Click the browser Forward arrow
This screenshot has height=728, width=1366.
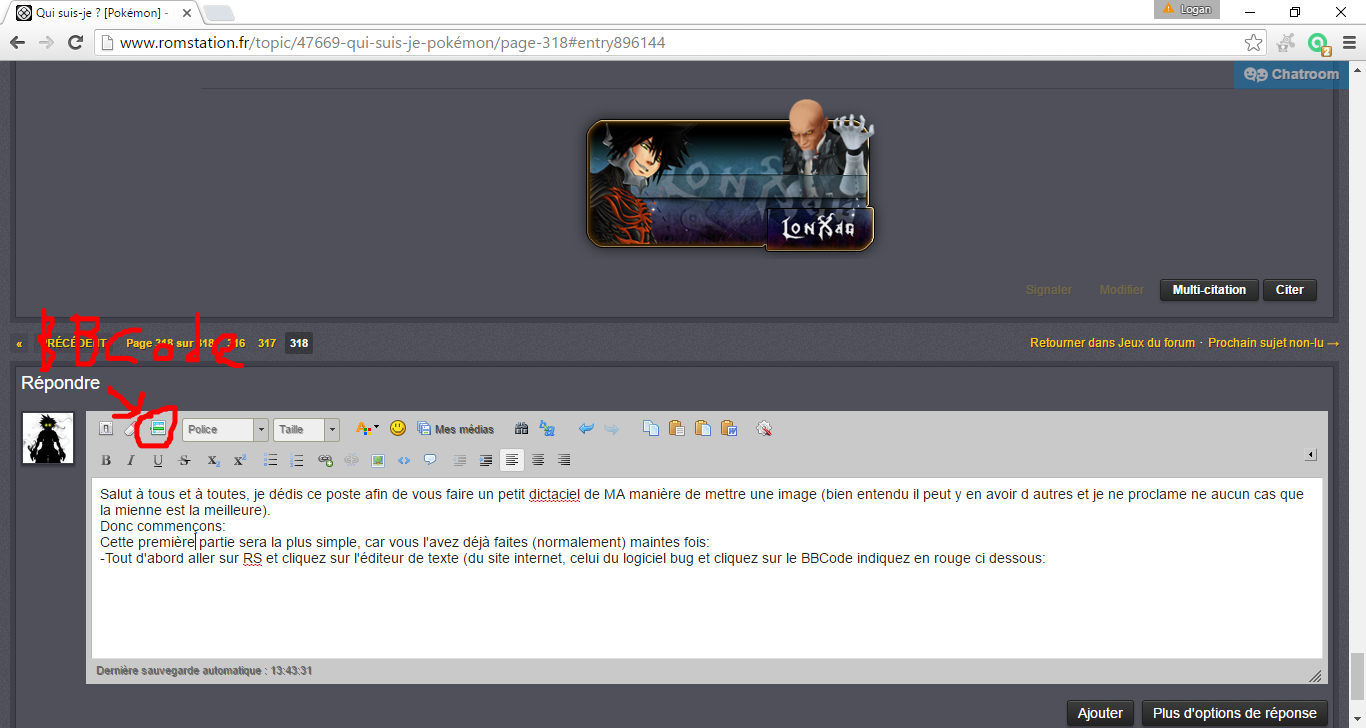click(x=46, y=43)
